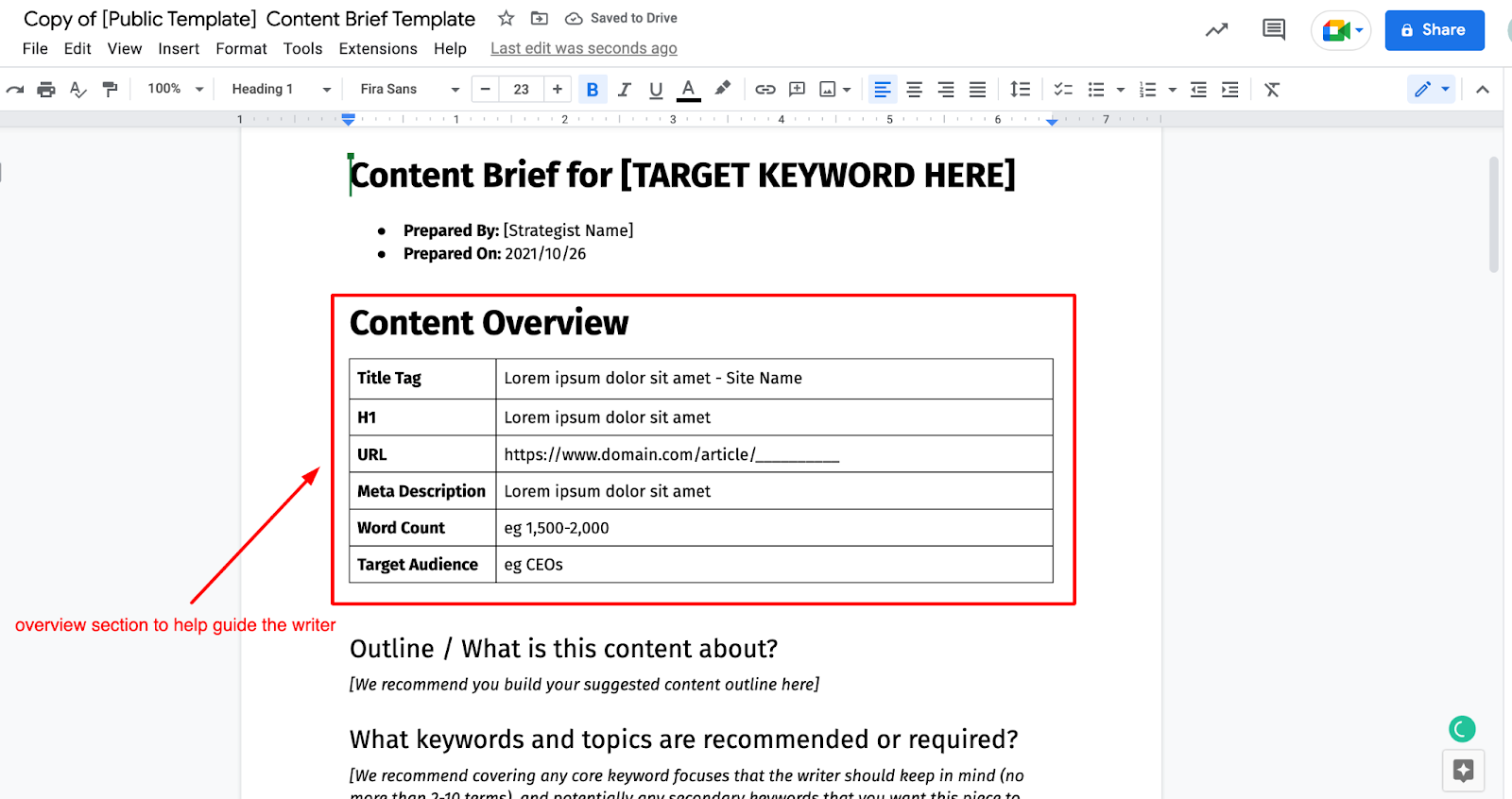
Task: Increase indent of paragraph
Action: [x=1229, y=90]
